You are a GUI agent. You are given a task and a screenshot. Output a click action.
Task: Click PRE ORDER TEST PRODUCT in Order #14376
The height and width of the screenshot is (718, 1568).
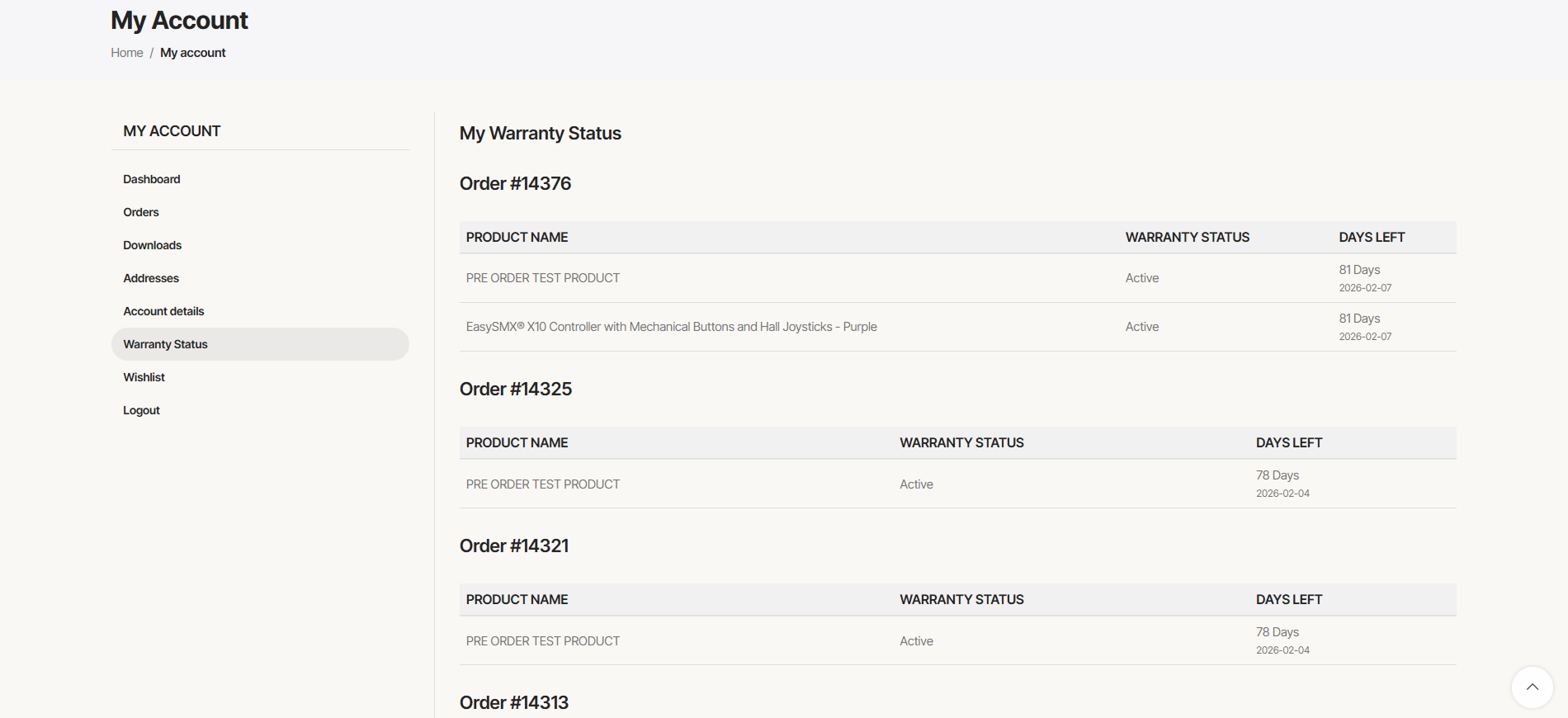542,278
